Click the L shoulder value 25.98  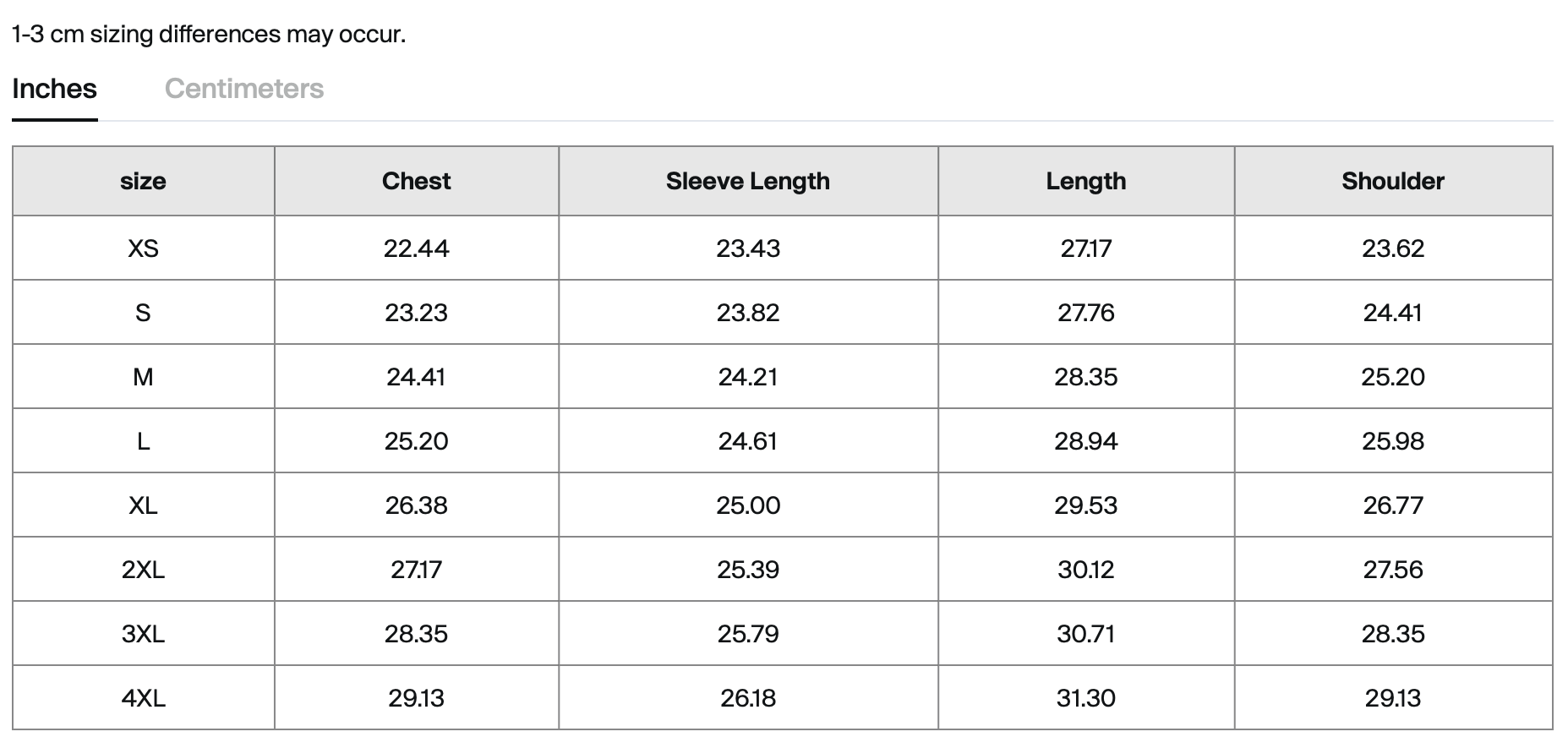[x=1393, y=441]
